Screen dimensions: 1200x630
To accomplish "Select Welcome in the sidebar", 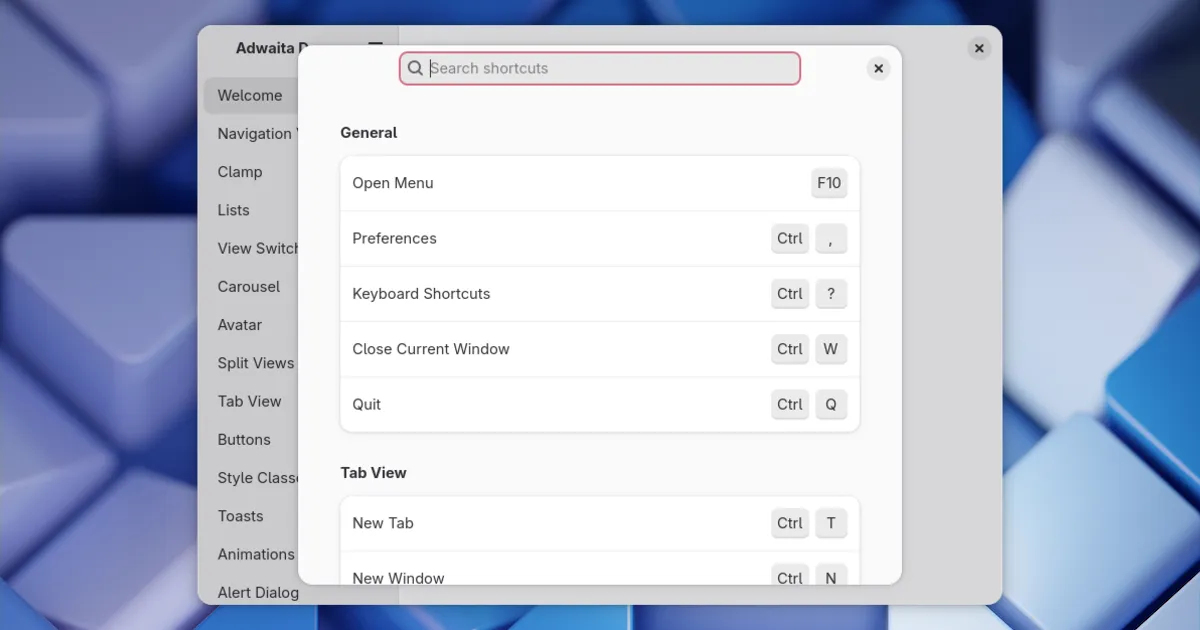I will [250, 96].
